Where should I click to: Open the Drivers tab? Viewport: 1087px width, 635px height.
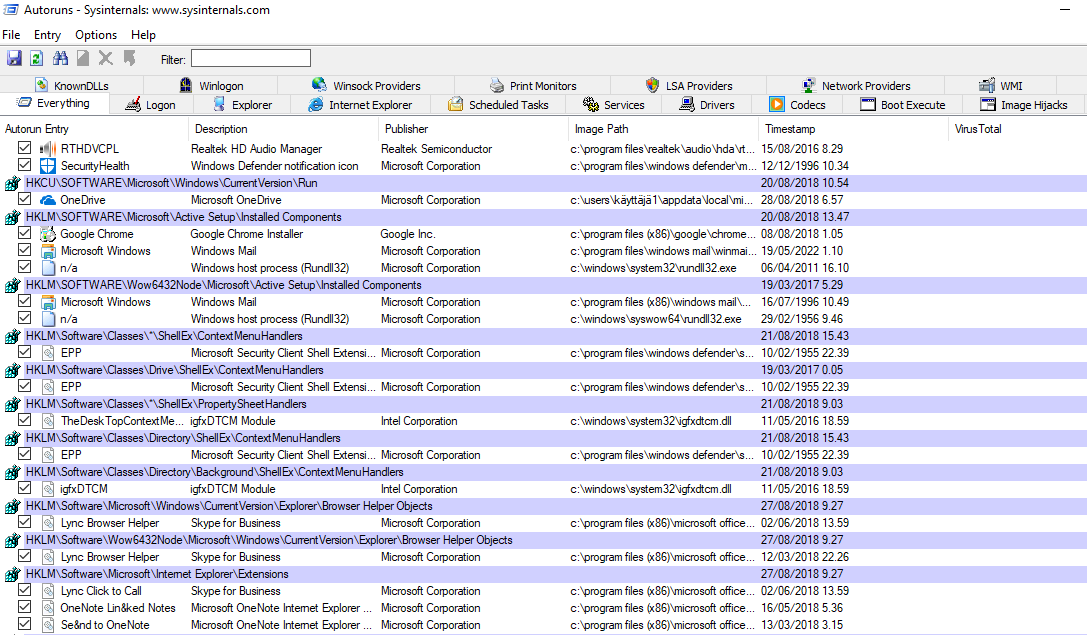706,105
